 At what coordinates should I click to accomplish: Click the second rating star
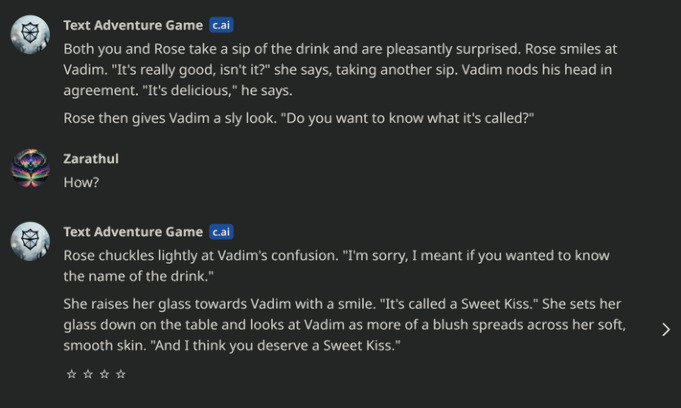(88, 374)
